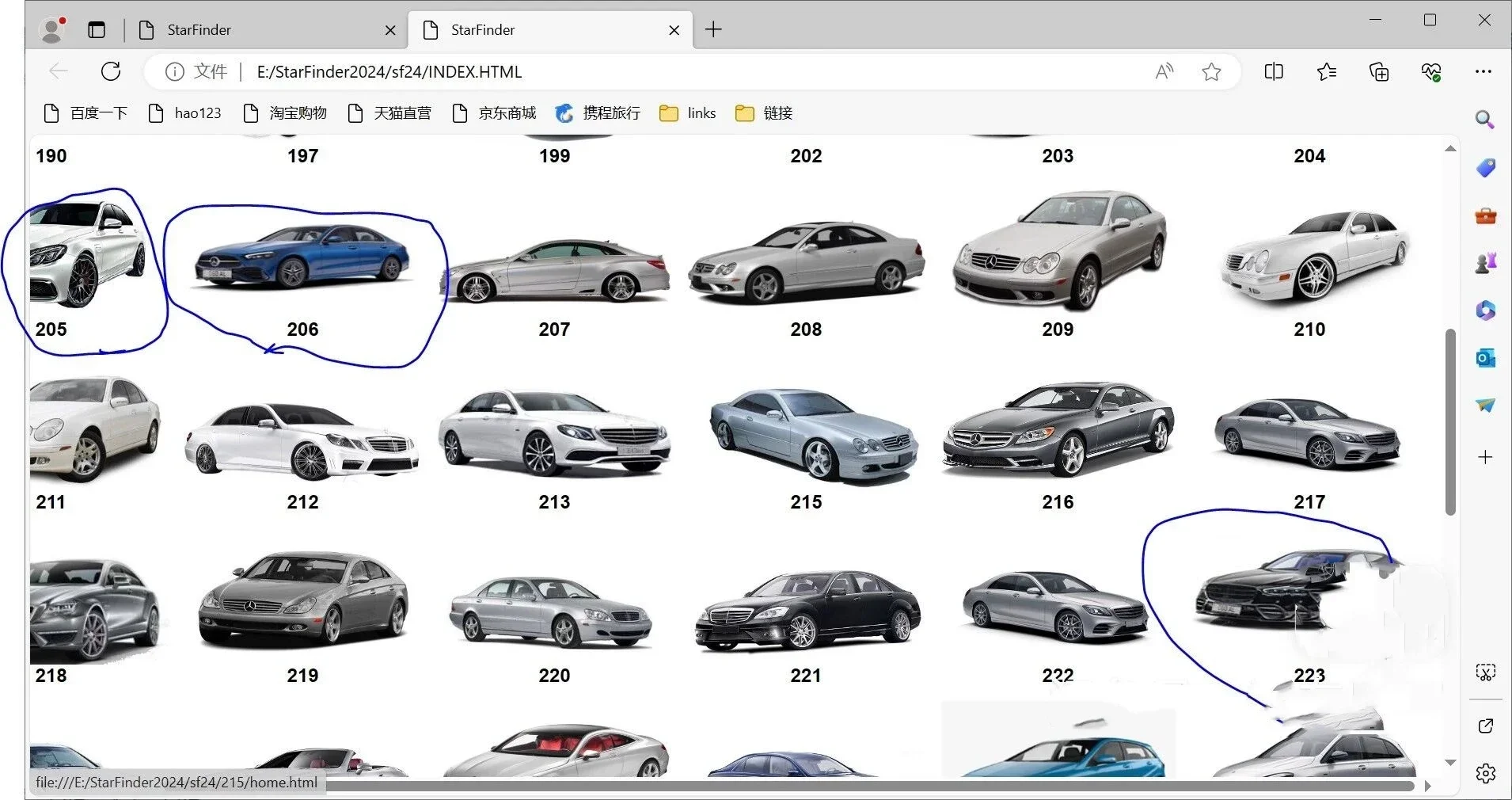This screenshot has height=800, width=1512.
Task: Click the browser refresh icon
Action: (x=111, y=71)
